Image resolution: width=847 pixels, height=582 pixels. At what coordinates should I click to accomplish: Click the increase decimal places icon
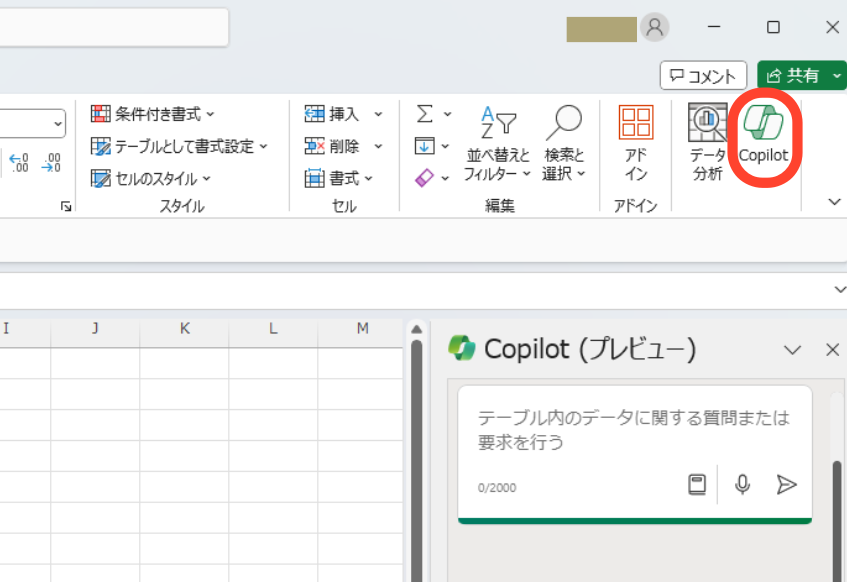click(19, 162)
